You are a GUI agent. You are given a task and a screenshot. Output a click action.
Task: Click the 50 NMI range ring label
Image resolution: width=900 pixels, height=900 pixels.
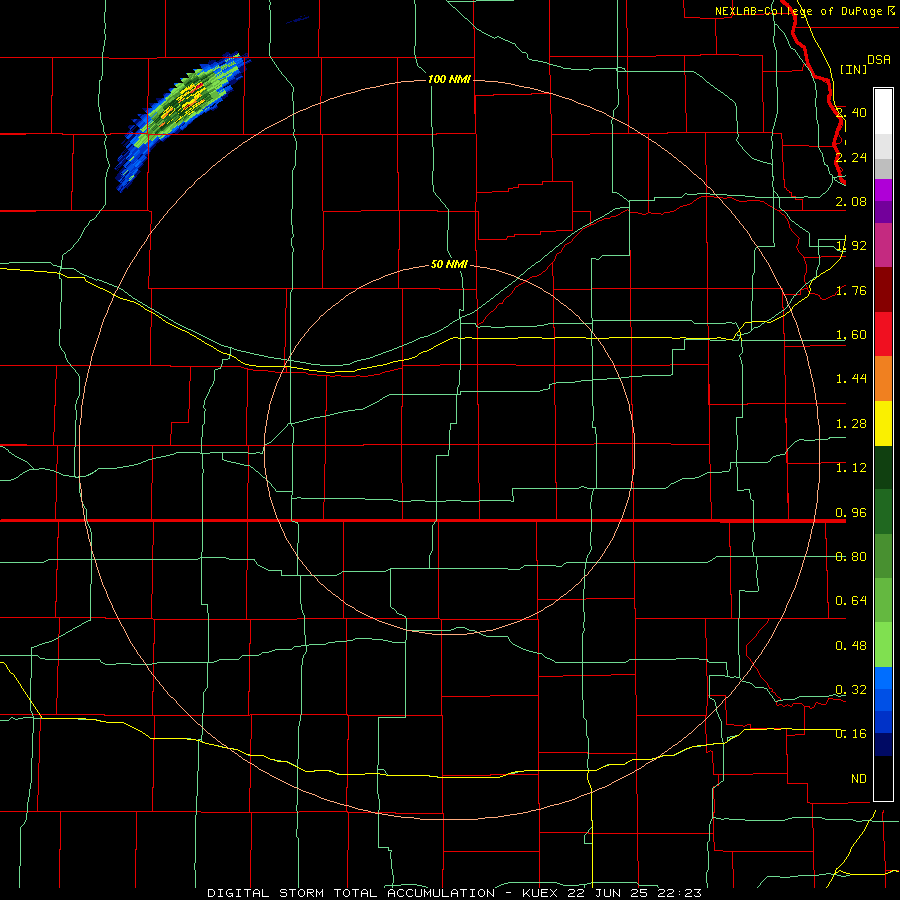click(449, 265)
